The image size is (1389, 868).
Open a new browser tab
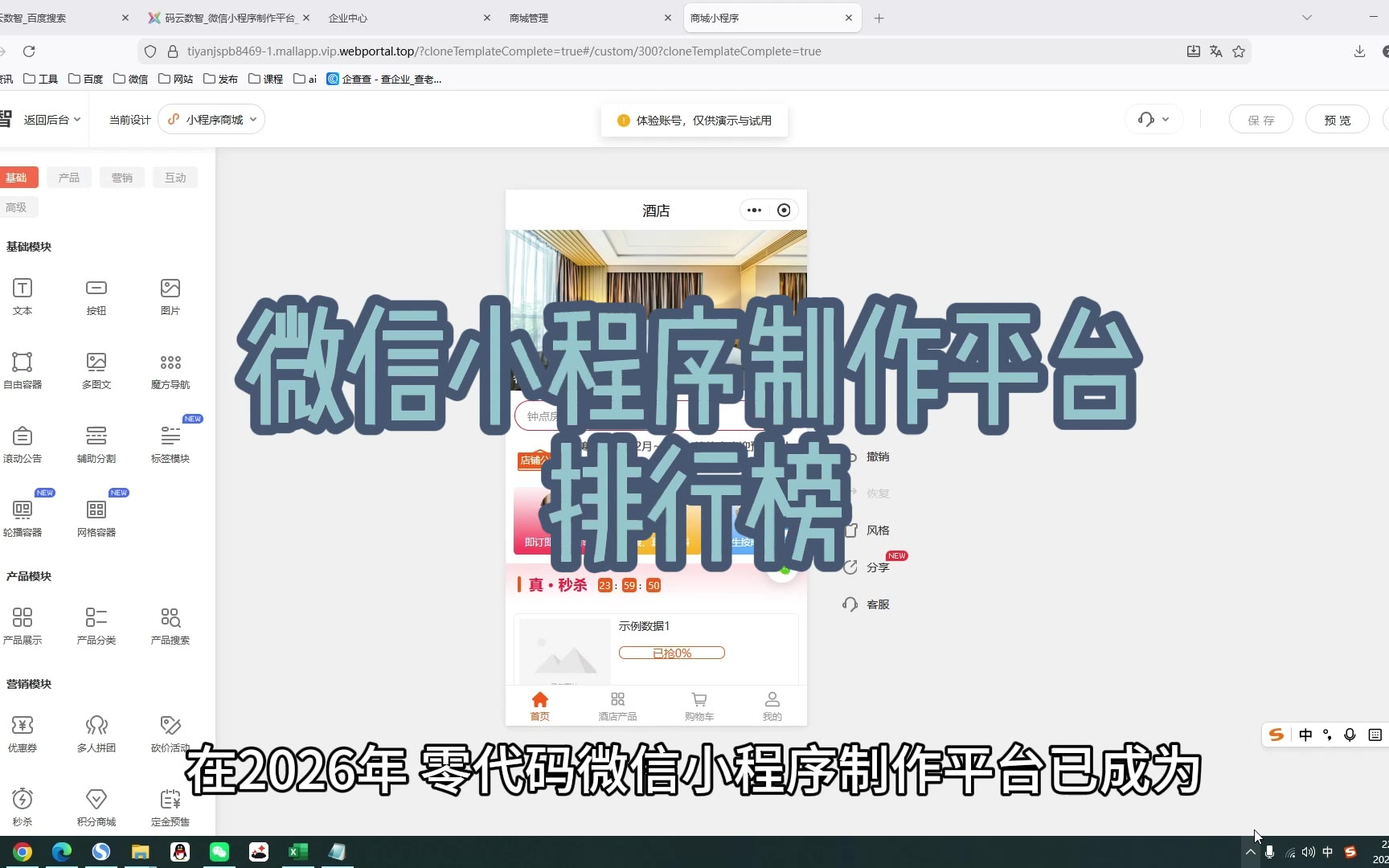click(879, 18)
